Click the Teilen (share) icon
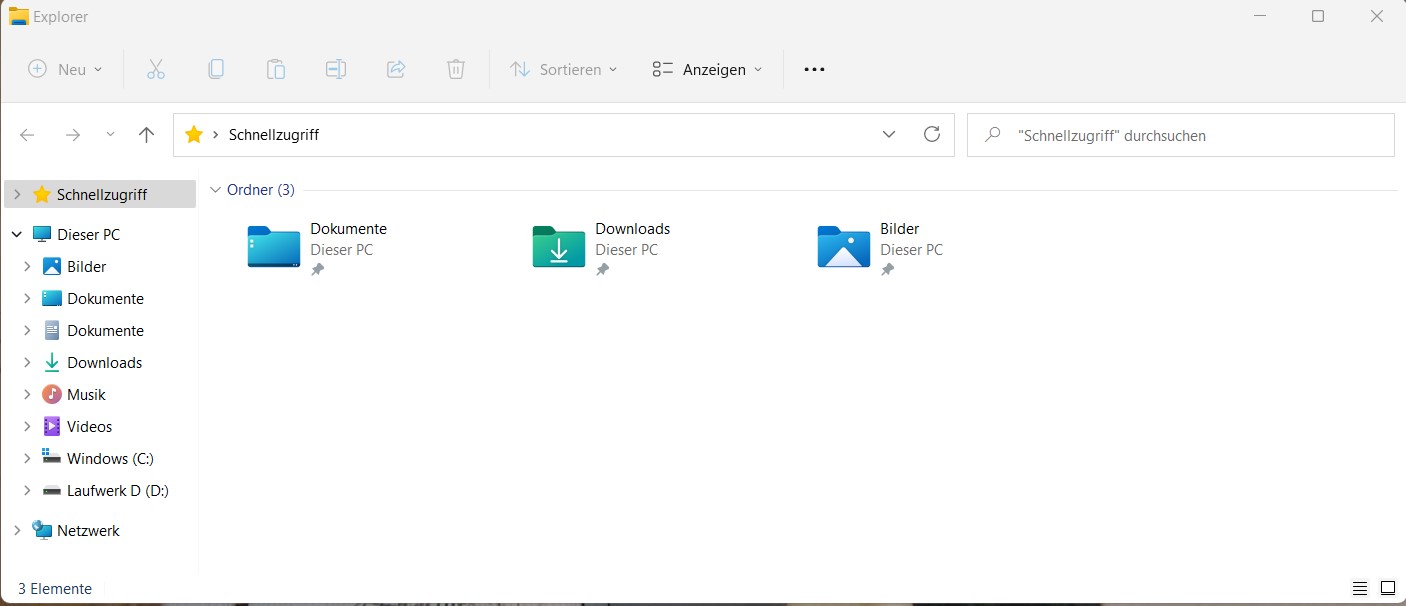Screen dimensions: 1406x606 pyautogui.click(x=396, y=69)
